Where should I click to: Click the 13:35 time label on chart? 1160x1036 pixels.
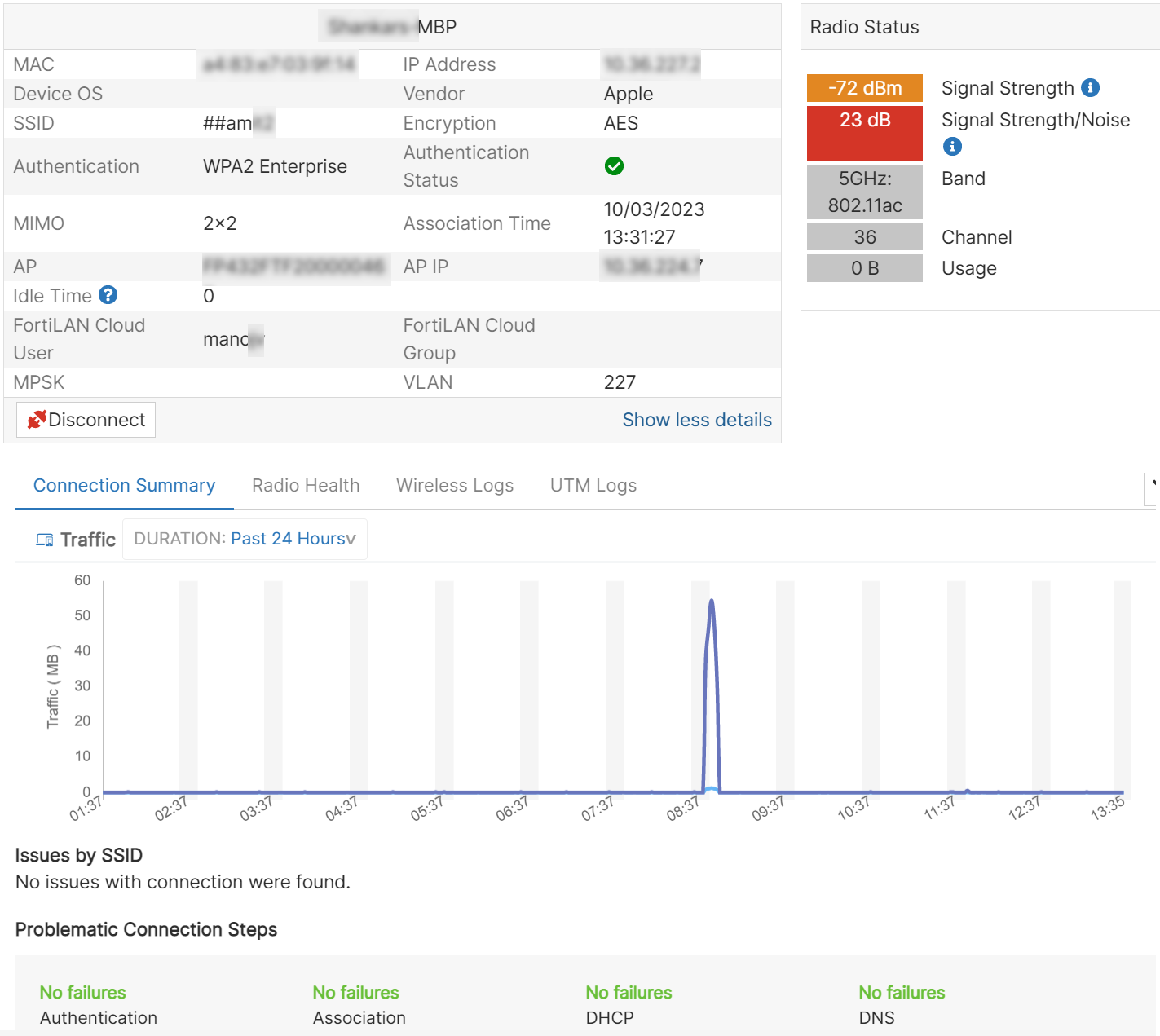pos(1107,808)
